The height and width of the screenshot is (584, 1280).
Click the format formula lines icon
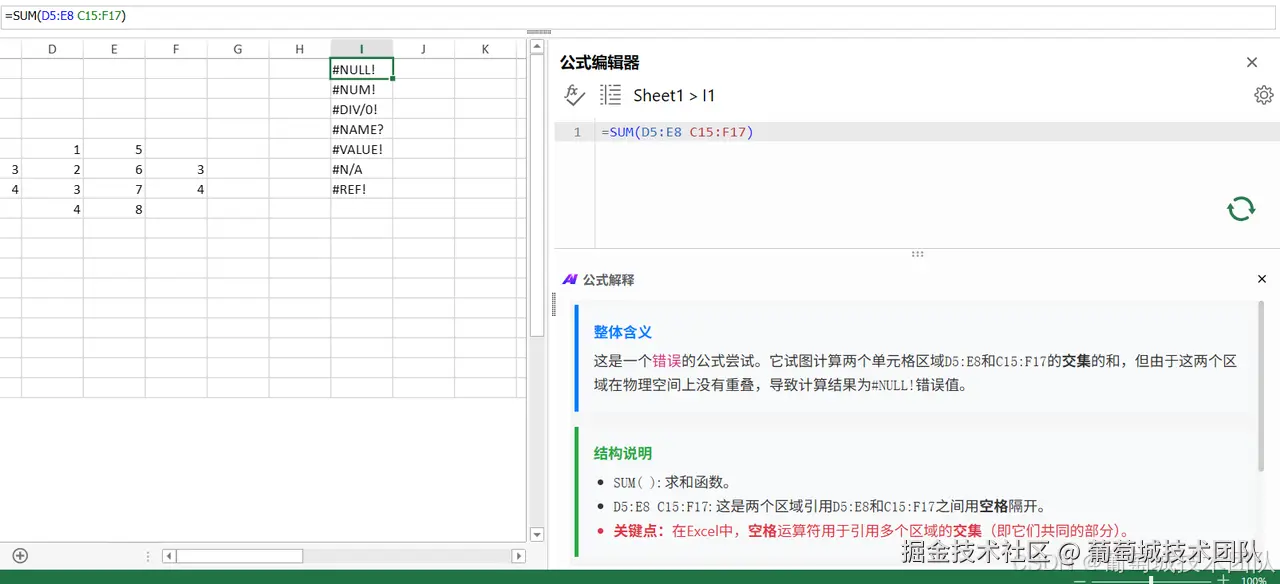610,95
